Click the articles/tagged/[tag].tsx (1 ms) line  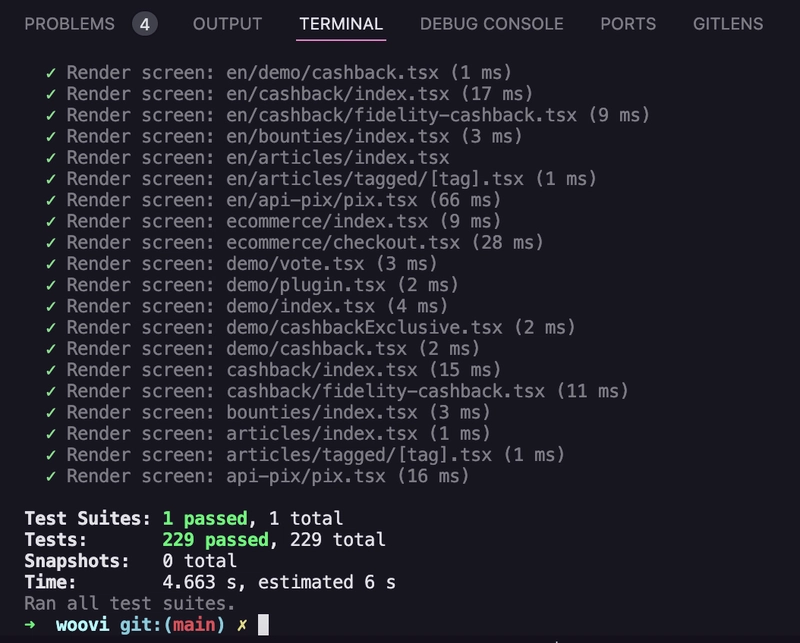point(305,455)
